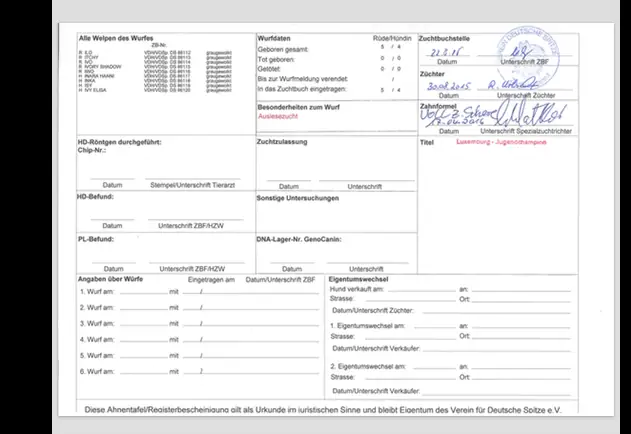Click the 'Eigentumswechsel' section heading
Image resolution: width=631 pixels, height=434 pixels.
(359, 279)
